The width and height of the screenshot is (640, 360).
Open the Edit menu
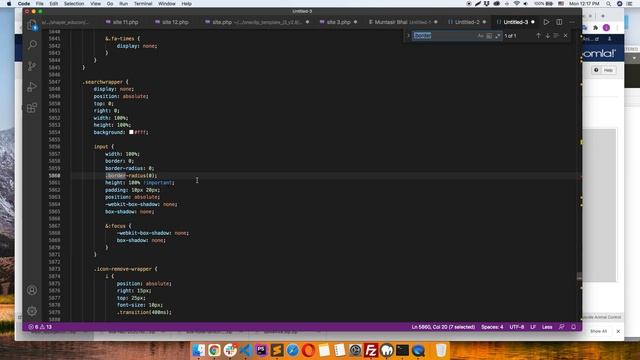tap(53, 4)
